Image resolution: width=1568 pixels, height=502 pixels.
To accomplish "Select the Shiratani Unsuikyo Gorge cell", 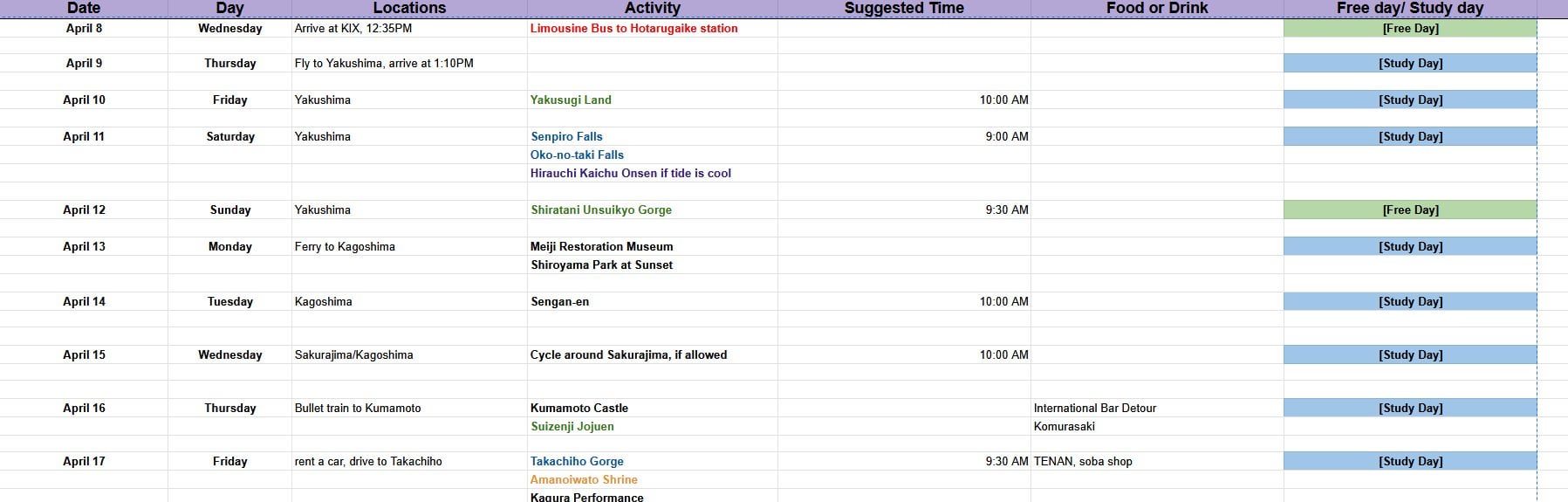I will (652, 210).
